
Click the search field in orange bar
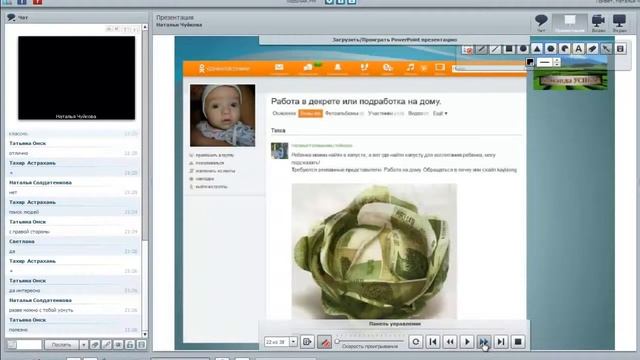pos(489,69)
